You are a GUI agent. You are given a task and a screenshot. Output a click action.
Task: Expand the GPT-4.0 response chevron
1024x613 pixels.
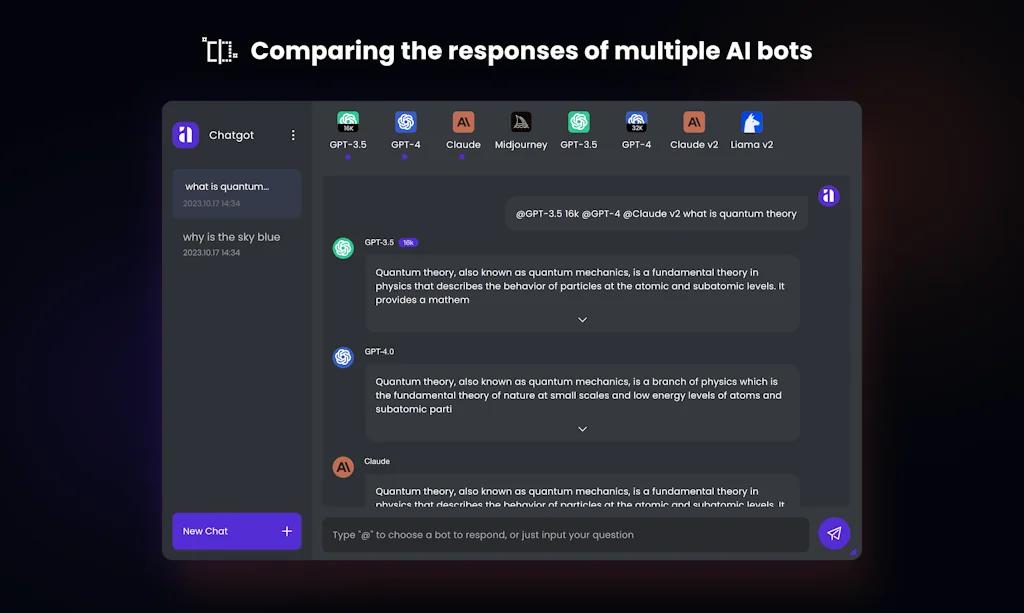click(582, 428)
